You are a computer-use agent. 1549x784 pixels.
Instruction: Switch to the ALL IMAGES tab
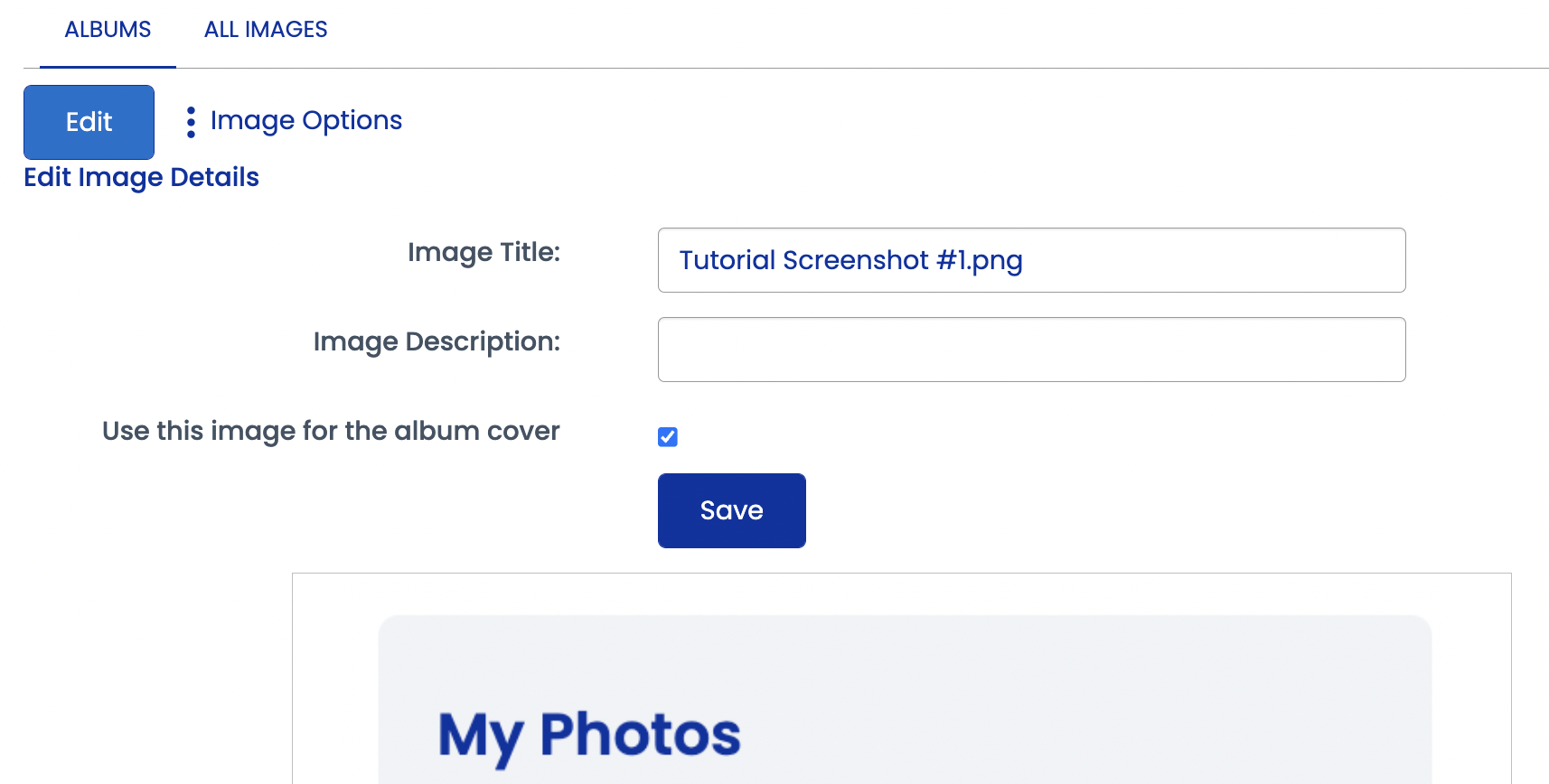coord(266,29)
